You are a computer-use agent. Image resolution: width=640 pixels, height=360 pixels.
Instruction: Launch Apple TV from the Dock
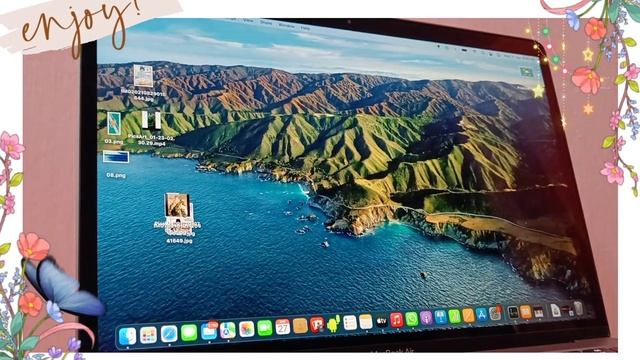click(x=381, y=321)
